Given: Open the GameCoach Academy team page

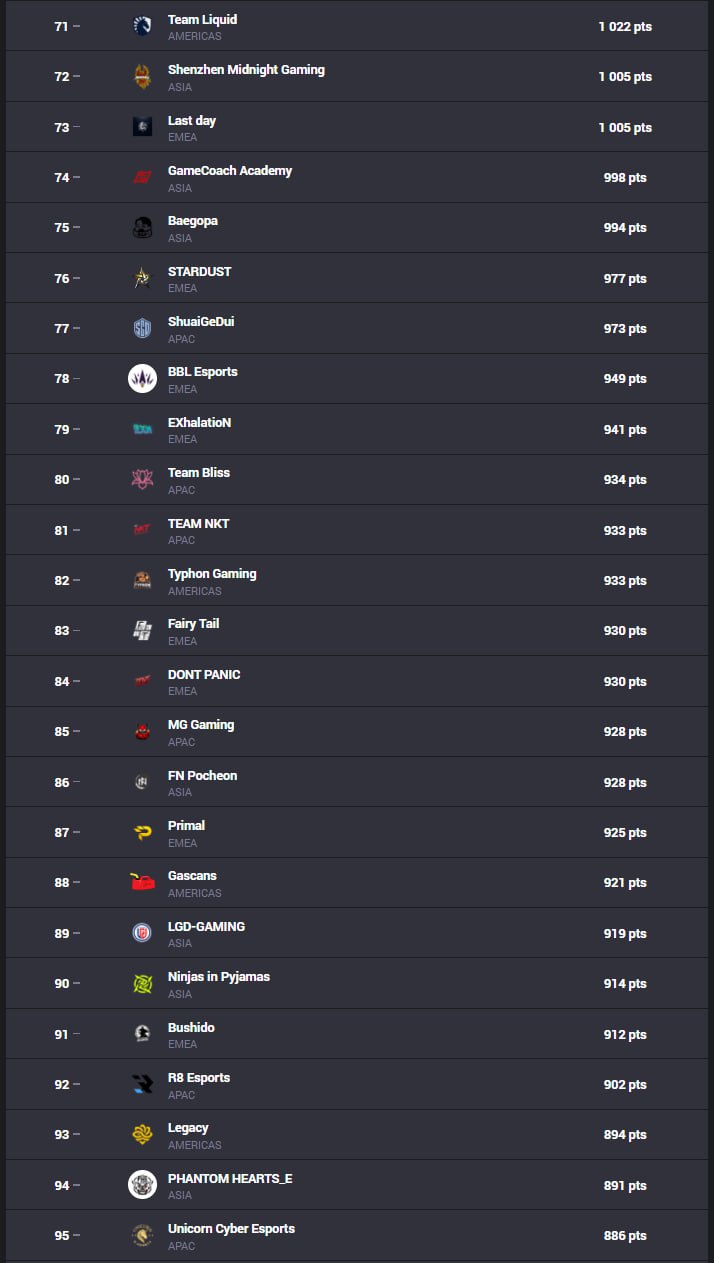Looking at the screenshot, I should point(230,171).
